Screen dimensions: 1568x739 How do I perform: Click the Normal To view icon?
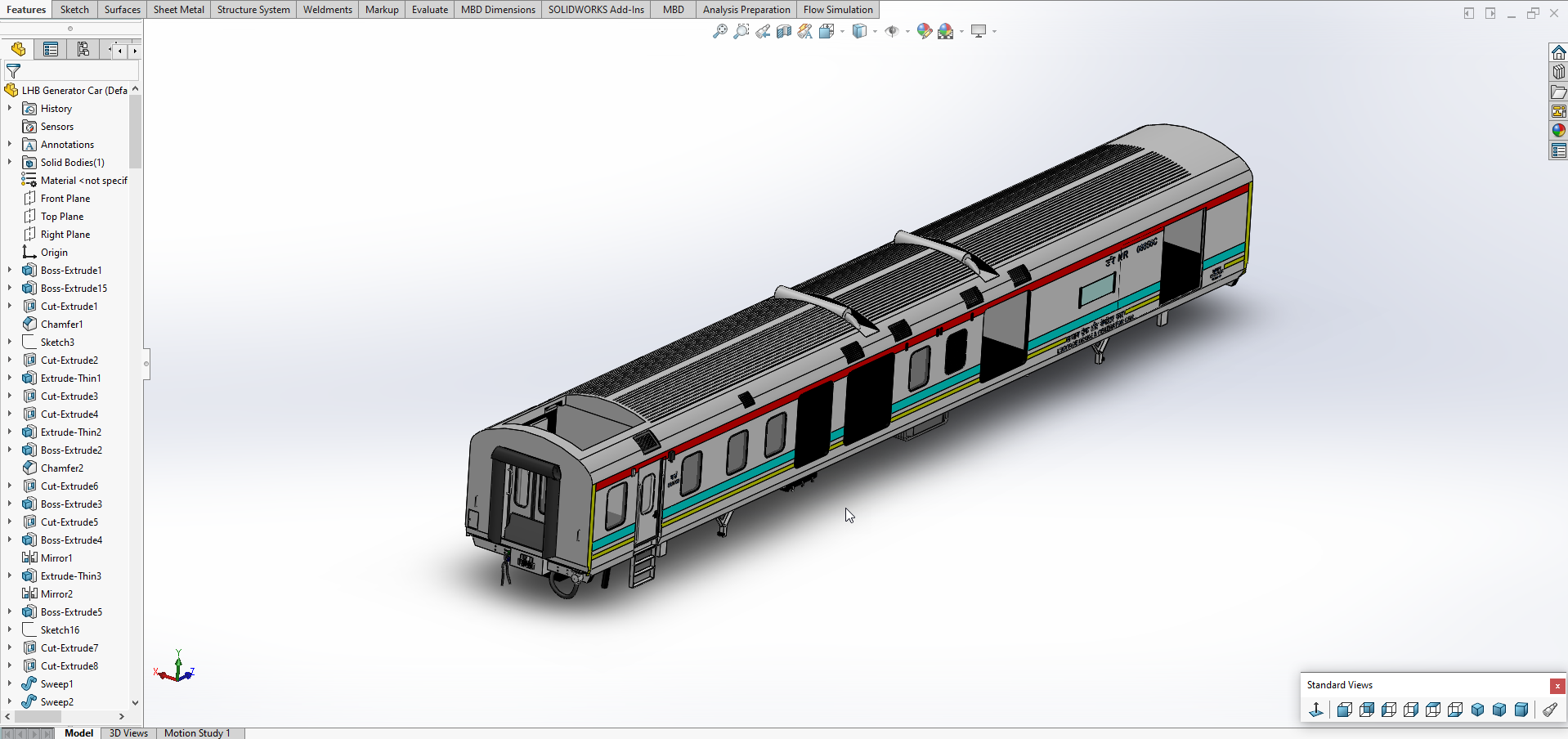pos(1316,710)
